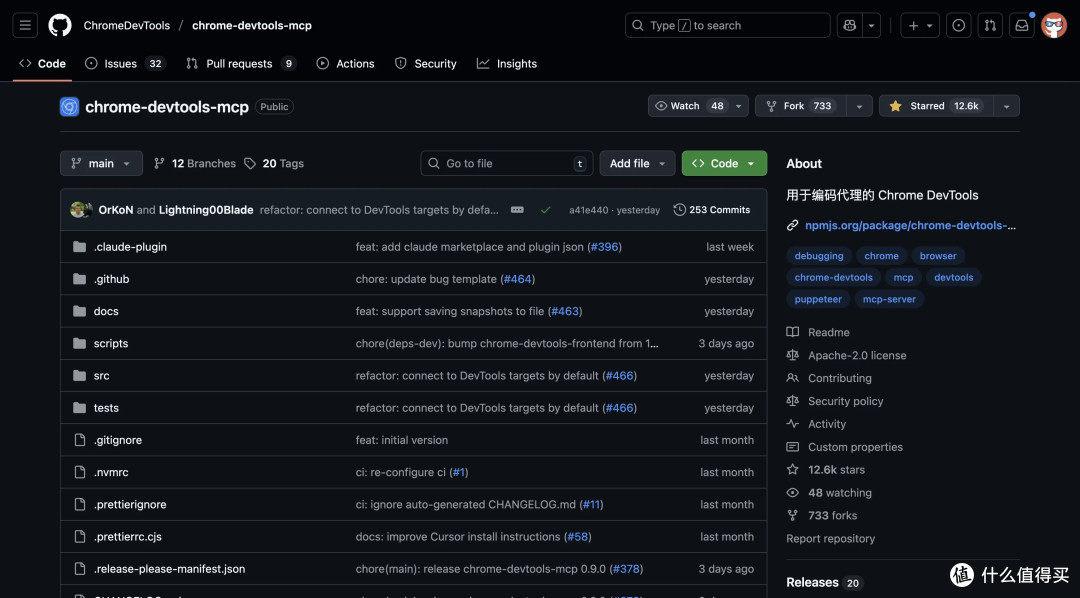The height and width of the screenshot is (598, 1080).
Task: Open the docs folder
Action: coord(106,311)
